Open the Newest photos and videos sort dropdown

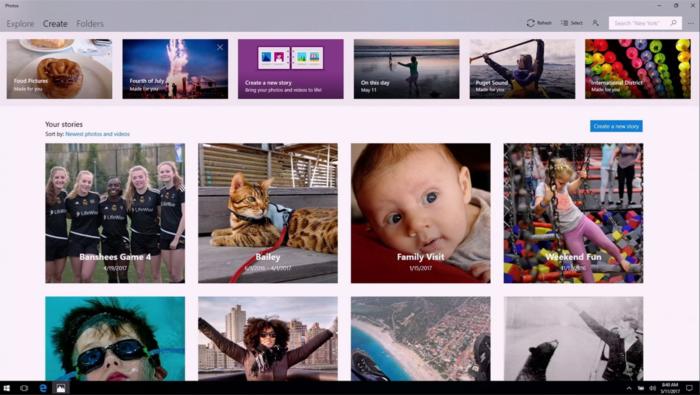[x=97, y=134]
